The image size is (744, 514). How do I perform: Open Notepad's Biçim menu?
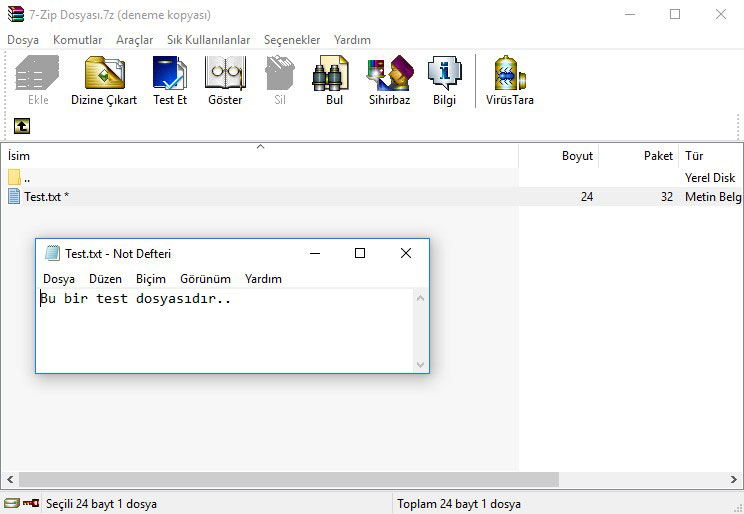pos(151,279)
